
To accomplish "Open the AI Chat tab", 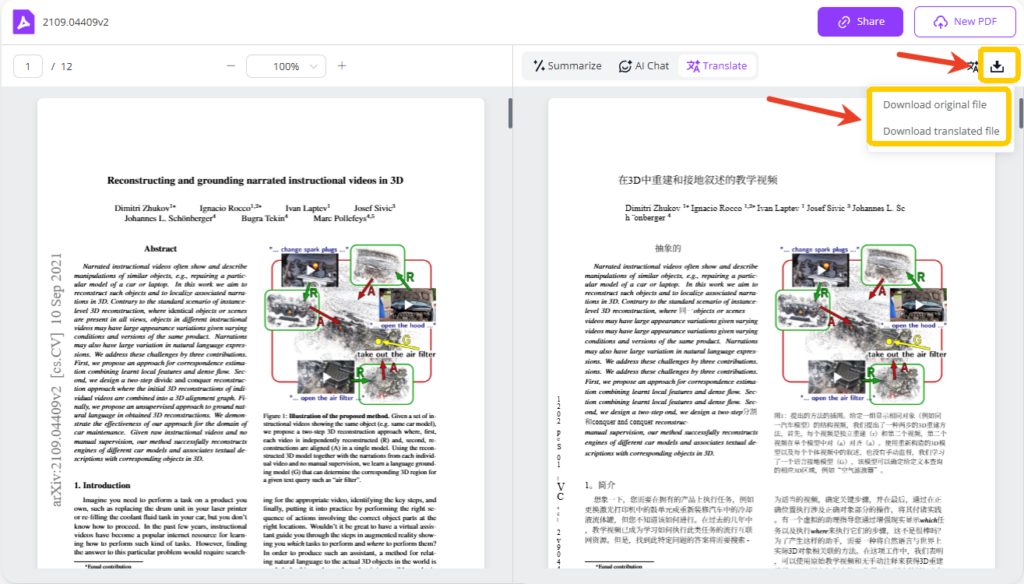I will pyautogui.click(x=643, y=66).
